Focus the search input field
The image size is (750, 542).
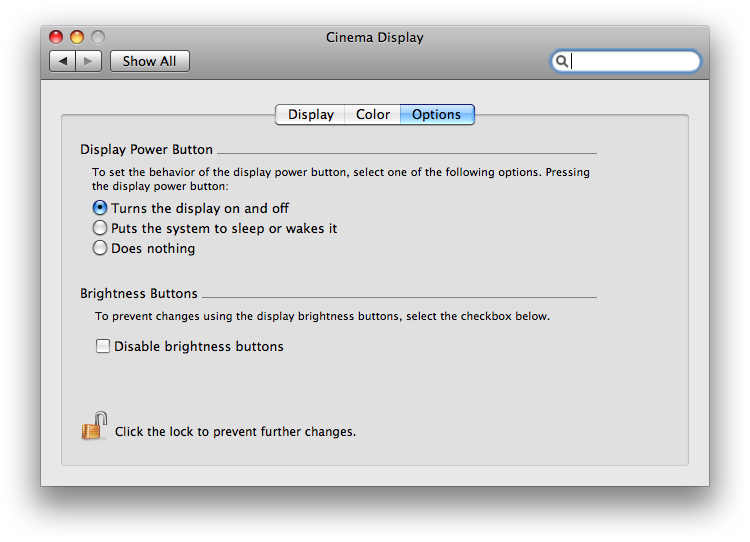(626, 61)
